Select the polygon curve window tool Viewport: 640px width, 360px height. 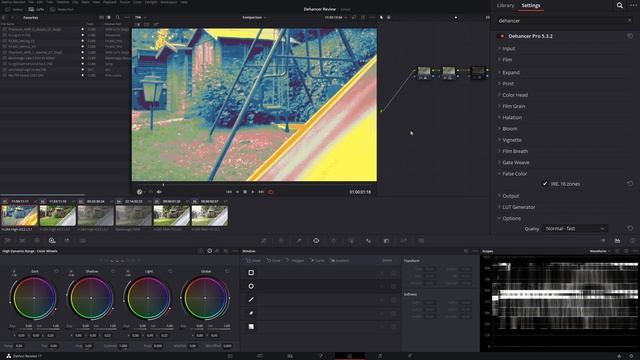click(251, 313)
